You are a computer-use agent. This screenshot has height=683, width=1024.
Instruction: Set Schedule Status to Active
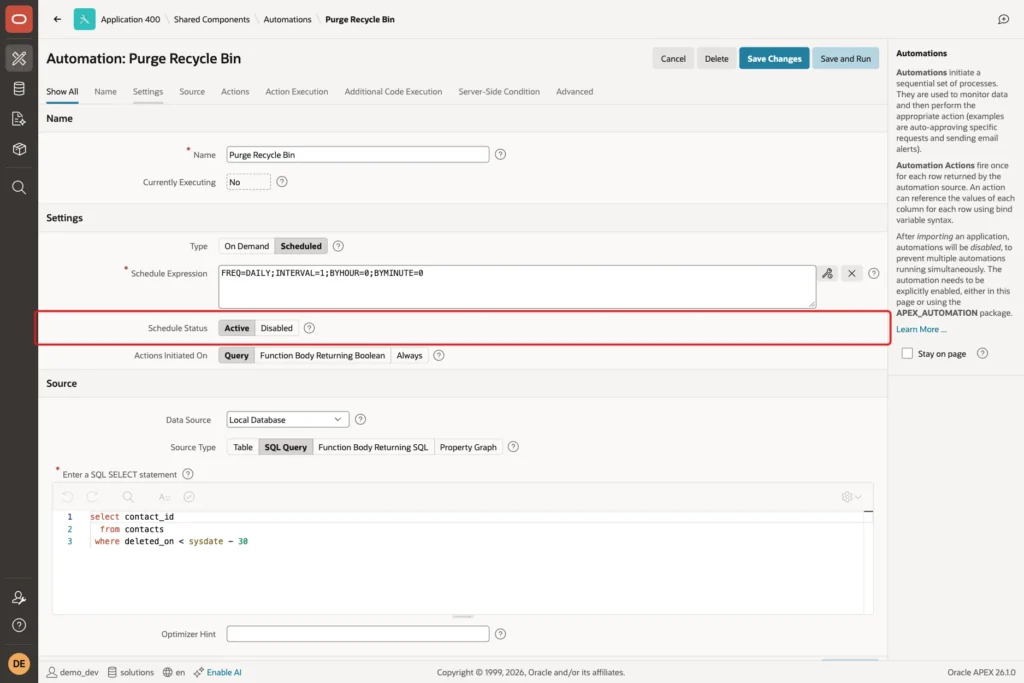point(237,328)
